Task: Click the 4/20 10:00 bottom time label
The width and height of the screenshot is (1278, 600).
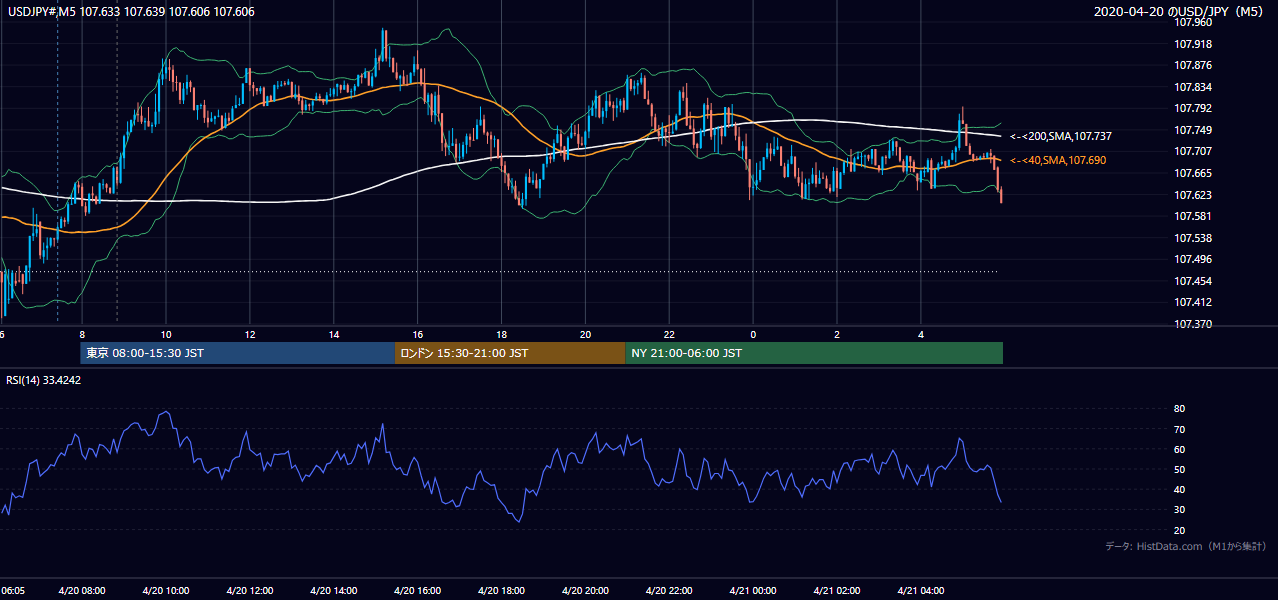Action: [166, 590]
